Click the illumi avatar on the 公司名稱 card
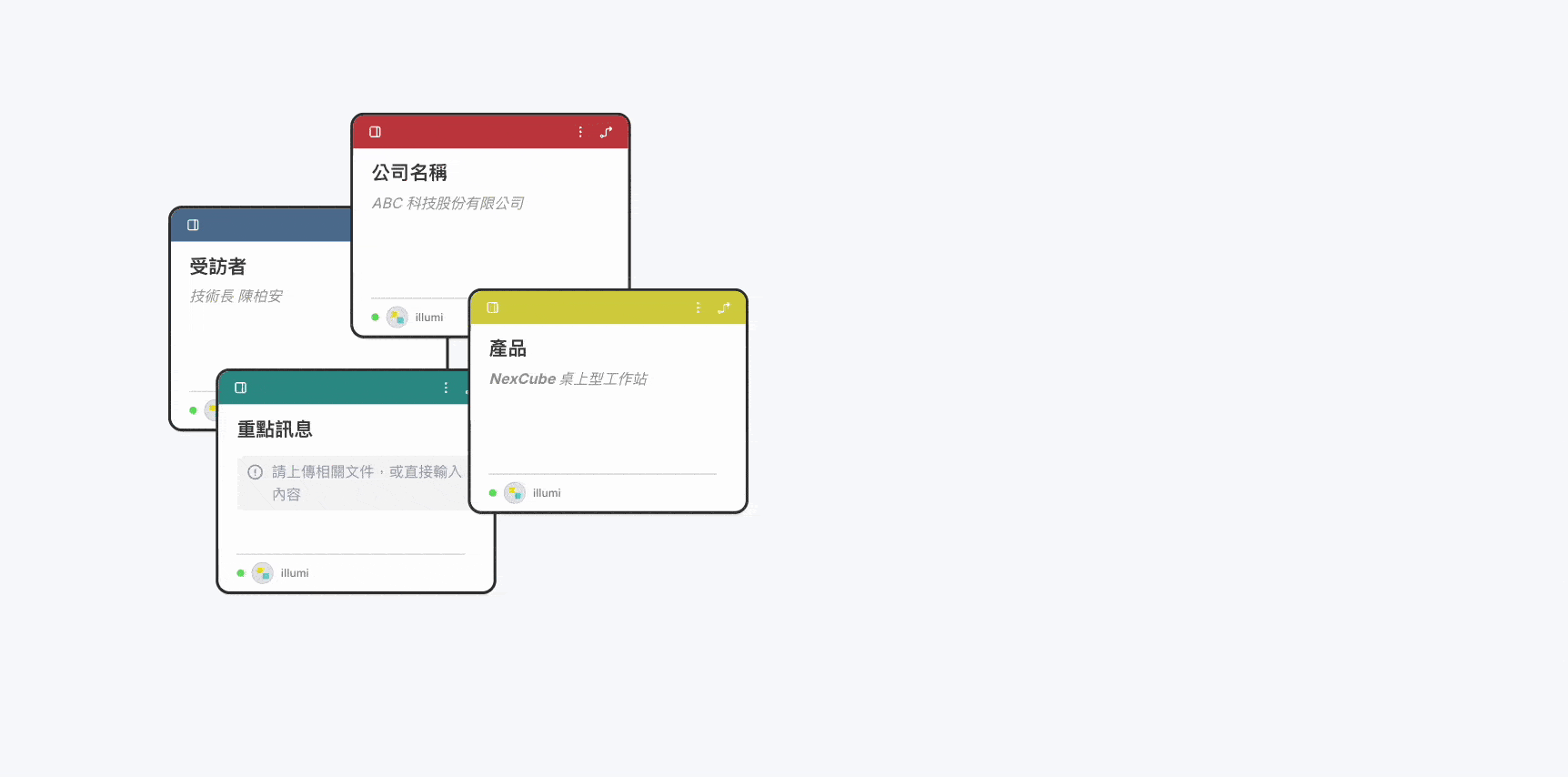Image resolution: width=1568 pixels, height=777 pixels. pos(397,318)
